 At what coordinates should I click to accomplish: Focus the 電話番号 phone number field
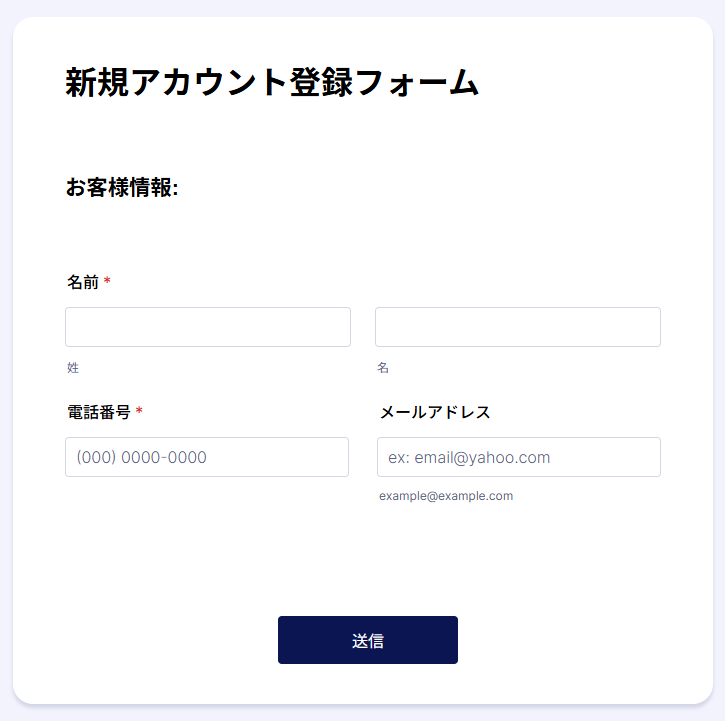[x=207, y=457]
